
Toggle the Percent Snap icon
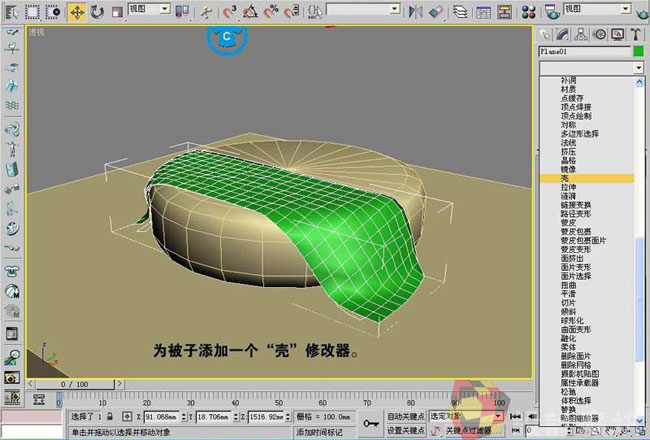click(x=271, y=12)
